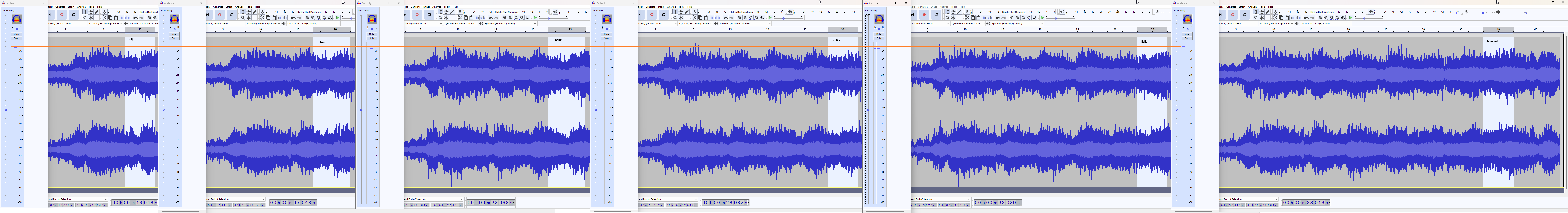Adjust the pan slider in the mixer beside honk
1568x213 pixels.
click(x=372, y=28)
